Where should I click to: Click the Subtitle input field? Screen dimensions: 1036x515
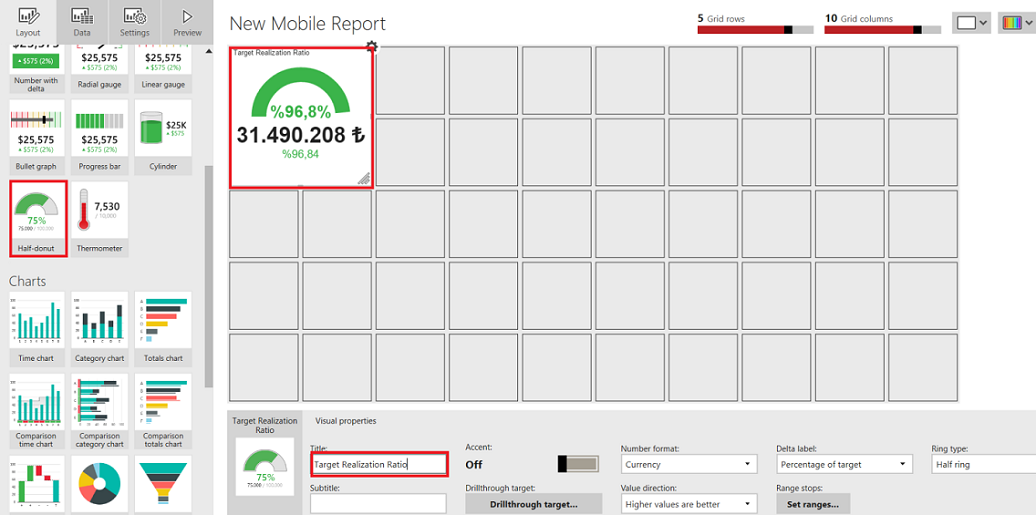click(x=378, y=503)
